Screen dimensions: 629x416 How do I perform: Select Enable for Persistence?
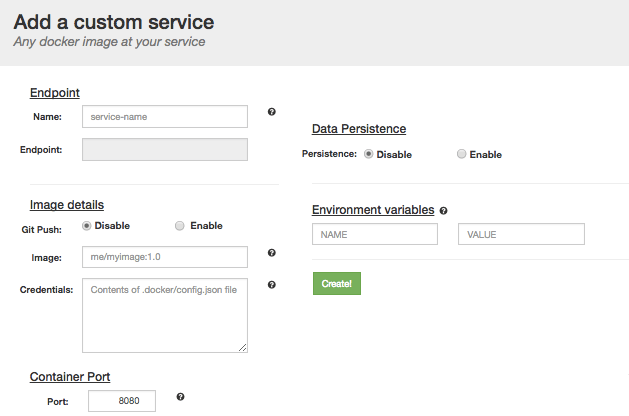click(x=461, y=154)
